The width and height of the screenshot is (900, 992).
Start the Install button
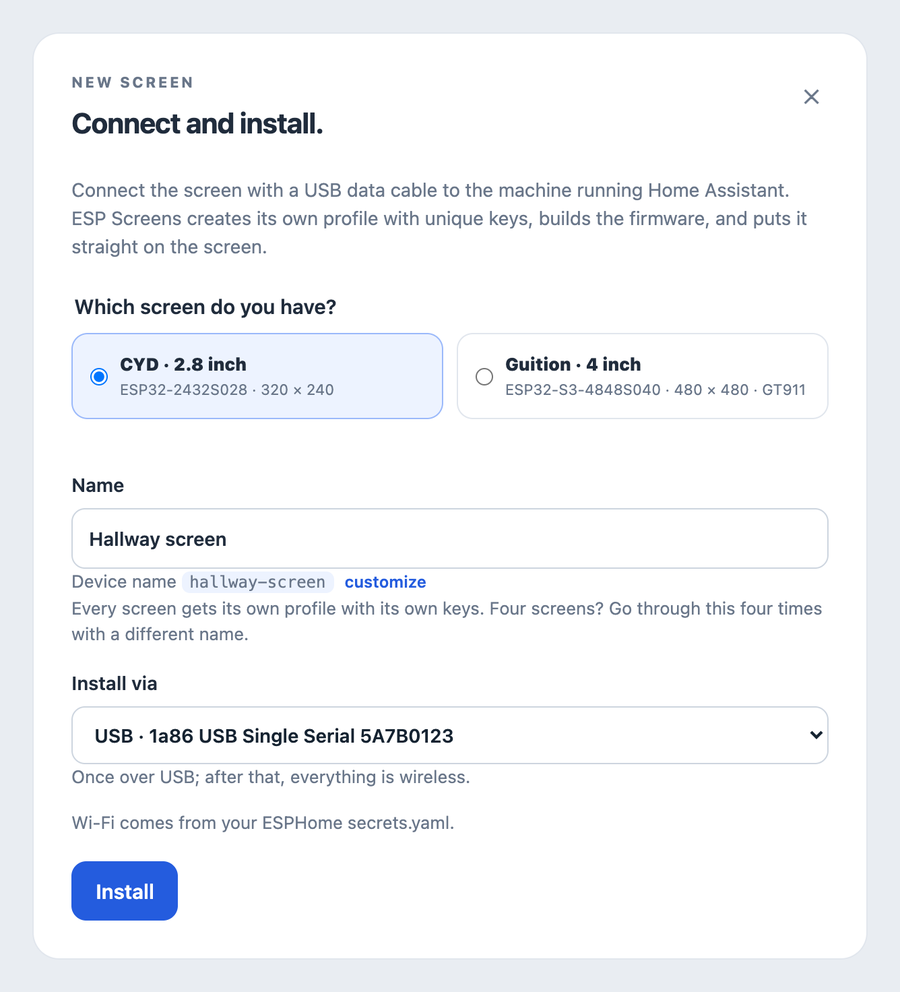tap(125, 891)
